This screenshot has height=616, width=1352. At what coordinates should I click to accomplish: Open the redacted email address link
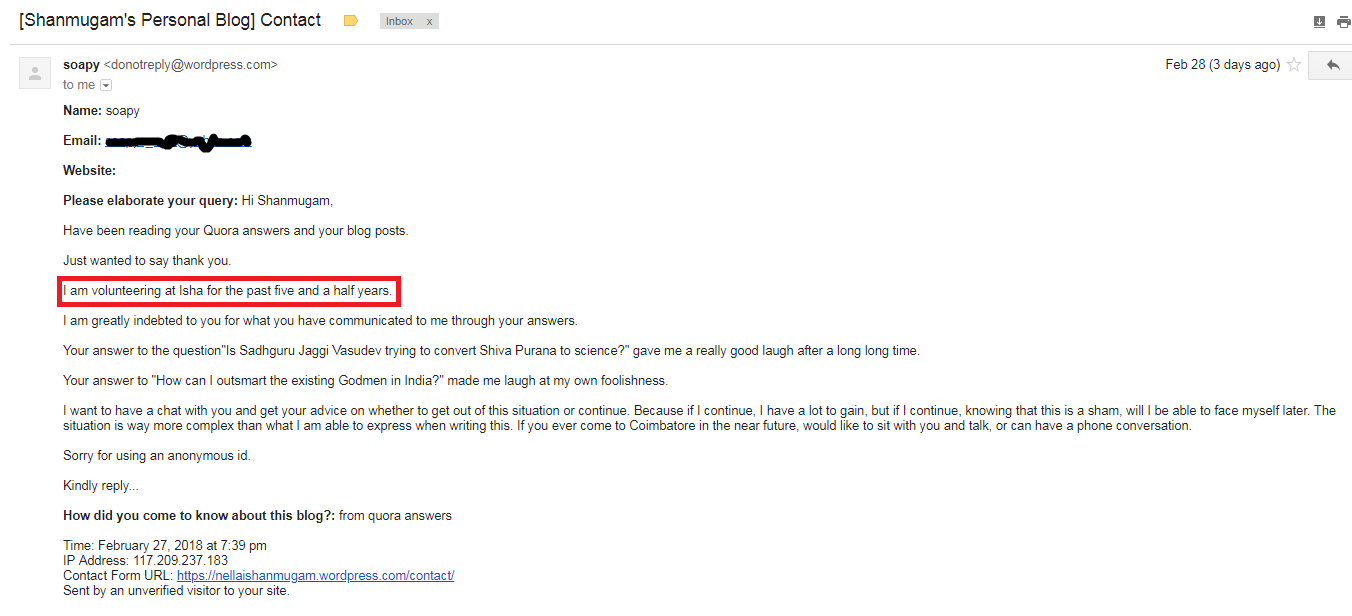coord(178,141)
